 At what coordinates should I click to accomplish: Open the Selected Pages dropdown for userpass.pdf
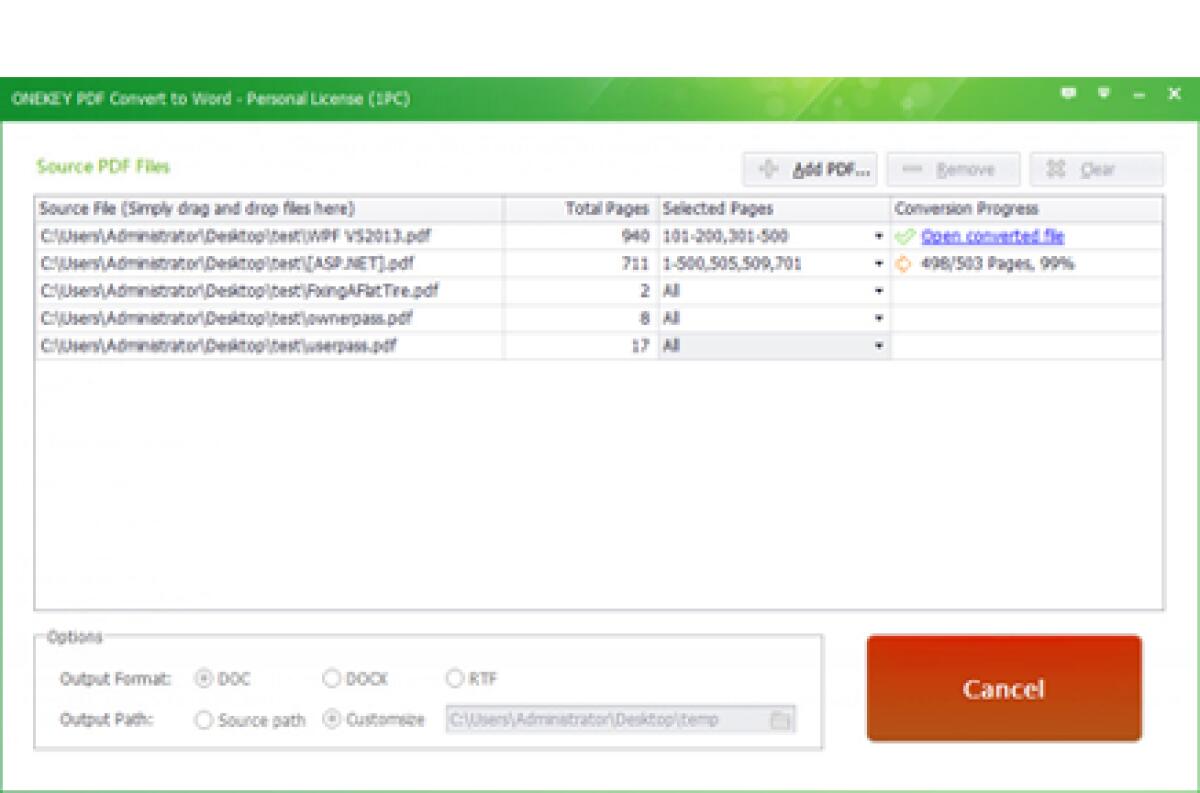[878, 346]
